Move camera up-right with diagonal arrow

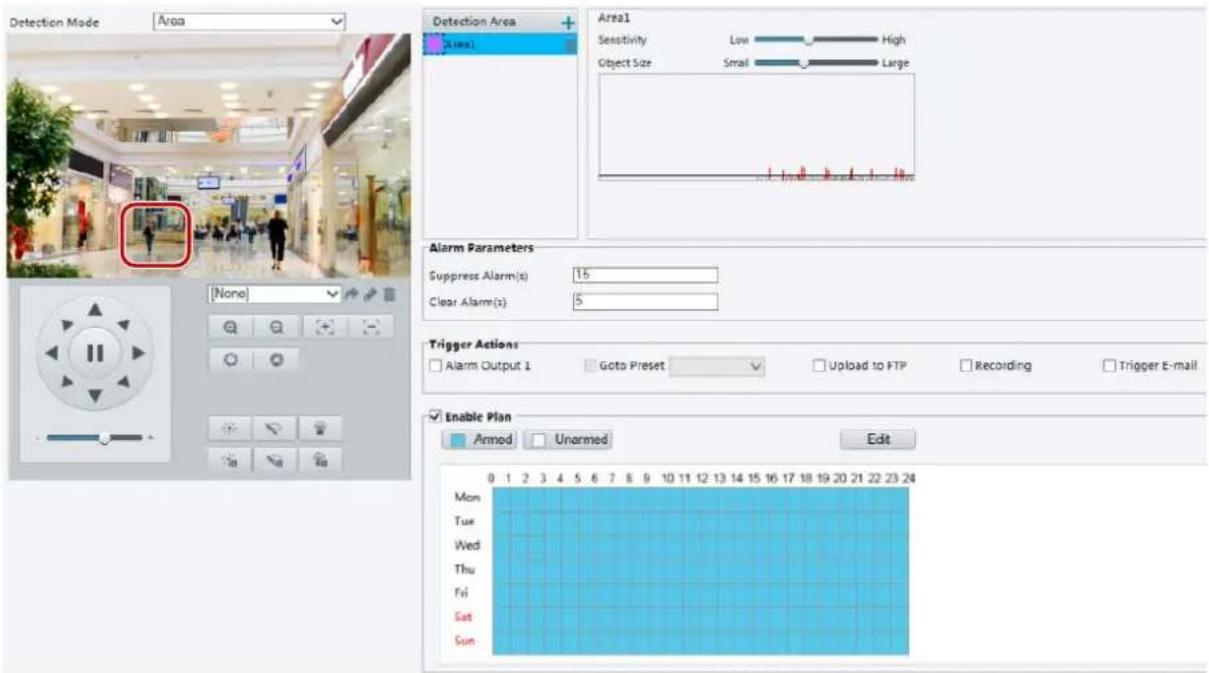(125, 324)
